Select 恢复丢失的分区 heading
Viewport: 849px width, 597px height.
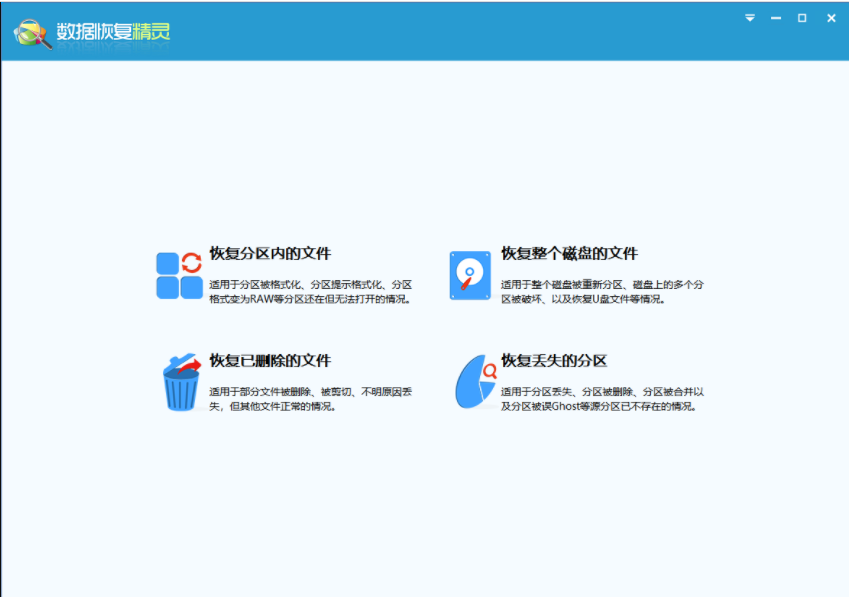coord(554,360)
